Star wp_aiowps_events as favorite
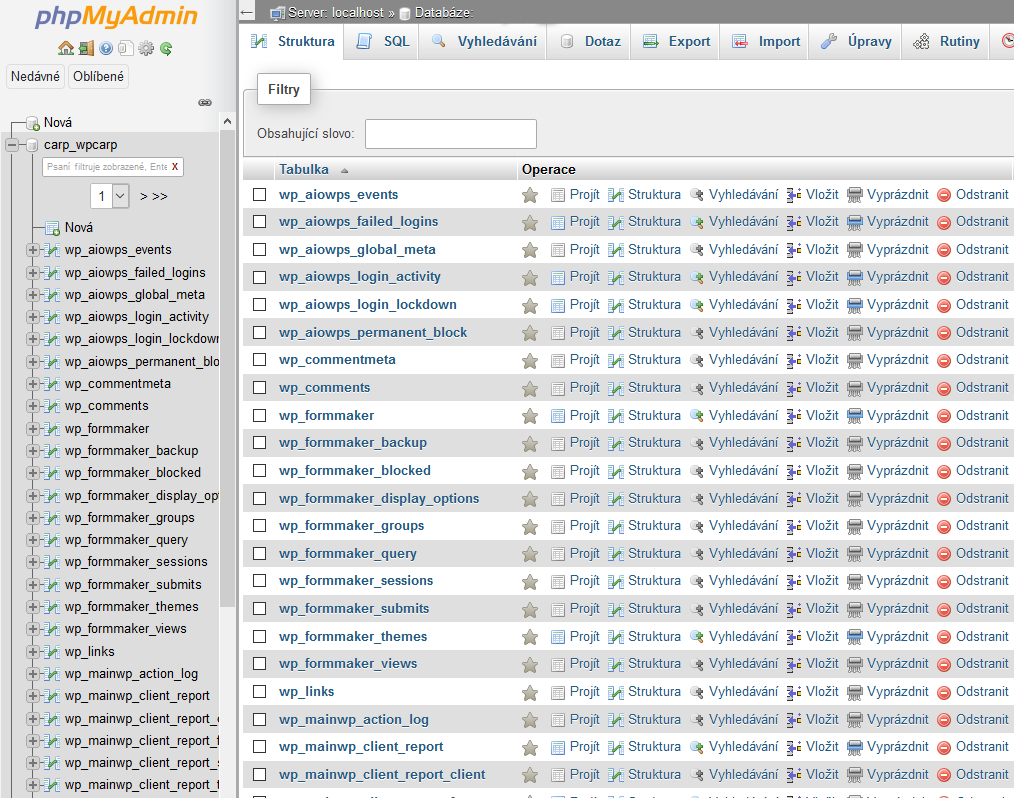 tap(530, 195)
